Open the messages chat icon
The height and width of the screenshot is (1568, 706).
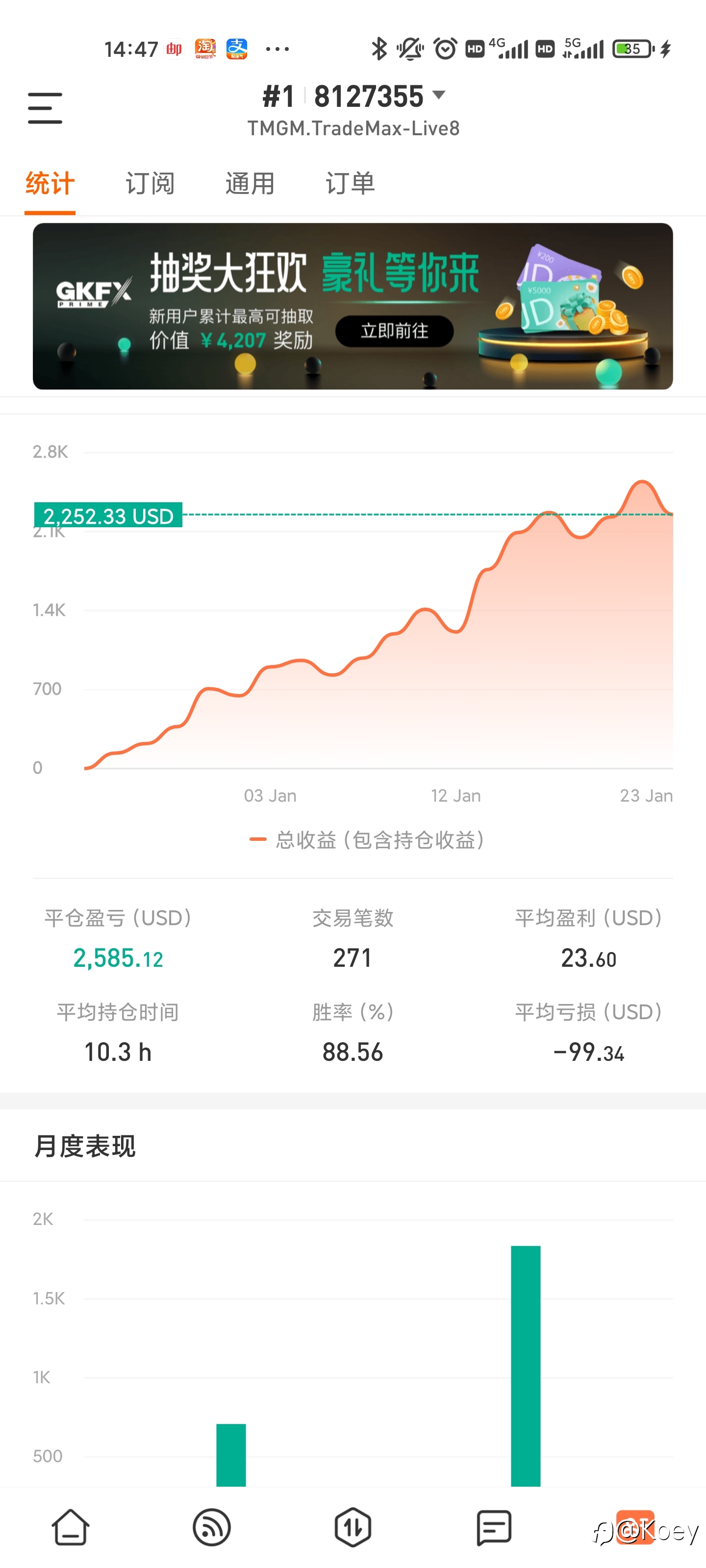493,1527
